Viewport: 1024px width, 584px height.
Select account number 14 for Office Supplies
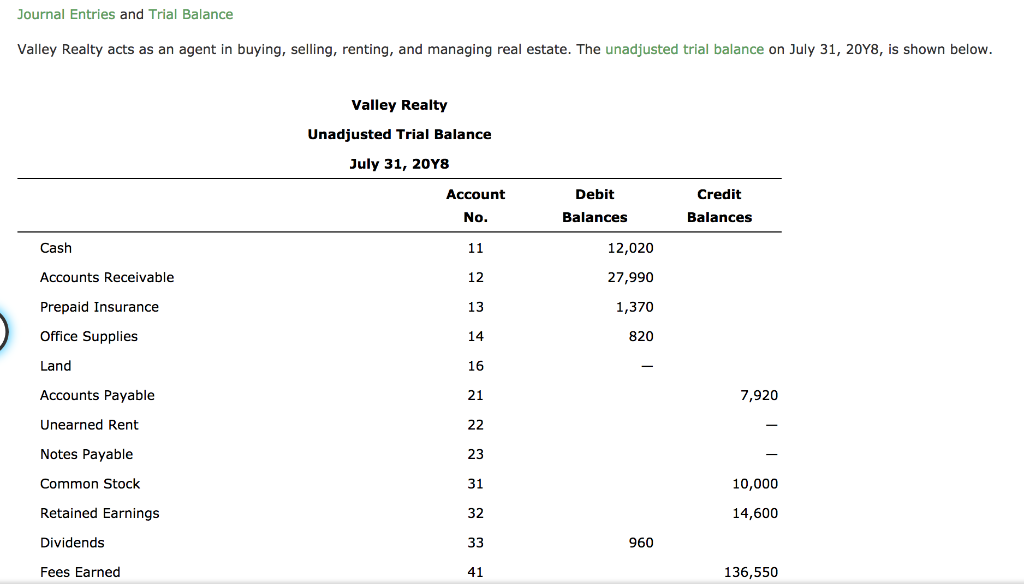click(x=475, y=336)
